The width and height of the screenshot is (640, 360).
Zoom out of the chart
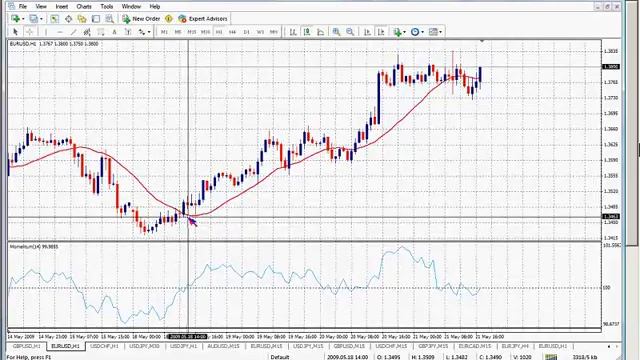tap(350, 32)
